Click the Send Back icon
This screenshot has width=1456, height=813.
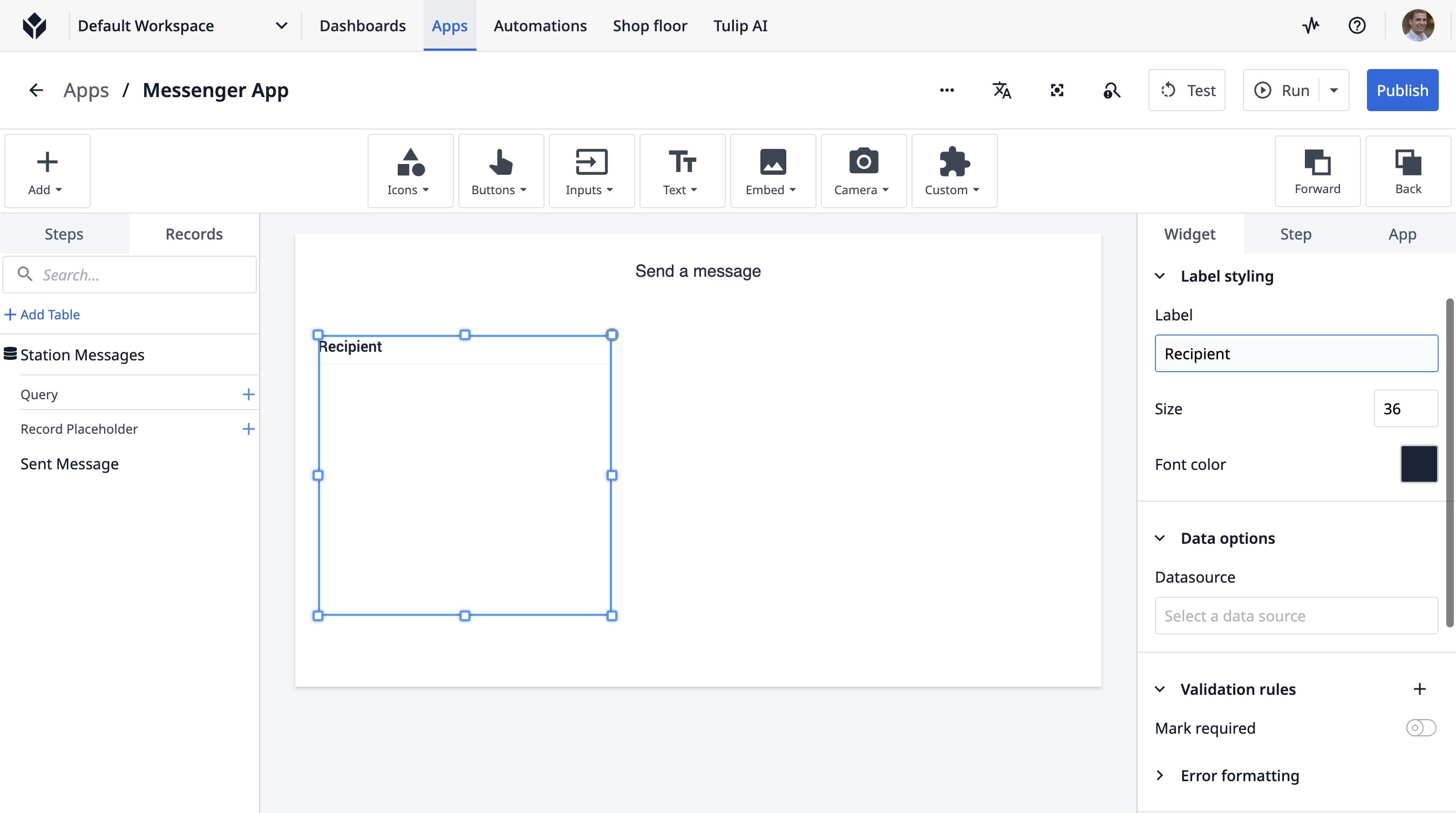click(x=1407, y=170)
